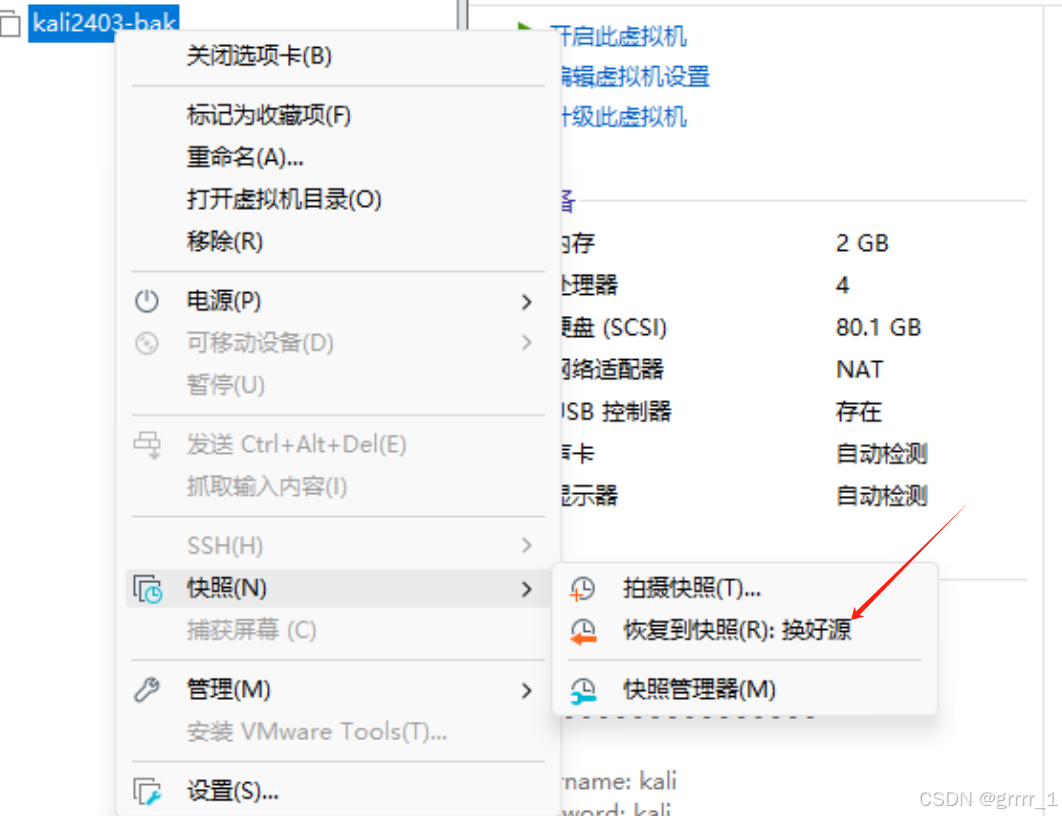The width and height of the screenshot is (1062, 816).
Task: Choose 重命名(A)... menu entry
Action: (338, 157)
